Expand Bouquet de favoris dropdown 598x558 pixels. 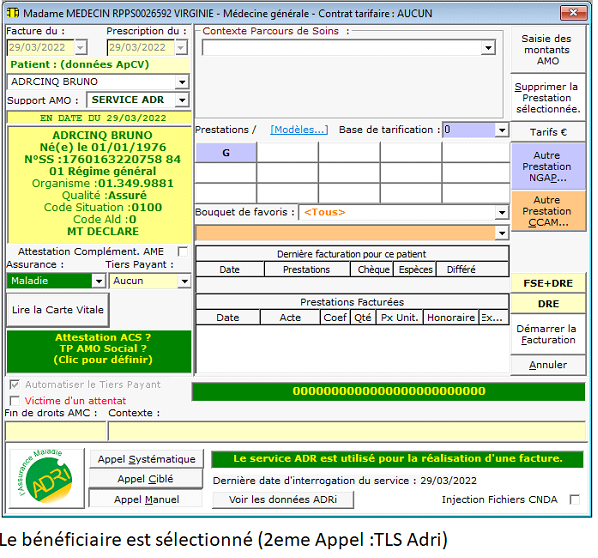tap(502, 212)
